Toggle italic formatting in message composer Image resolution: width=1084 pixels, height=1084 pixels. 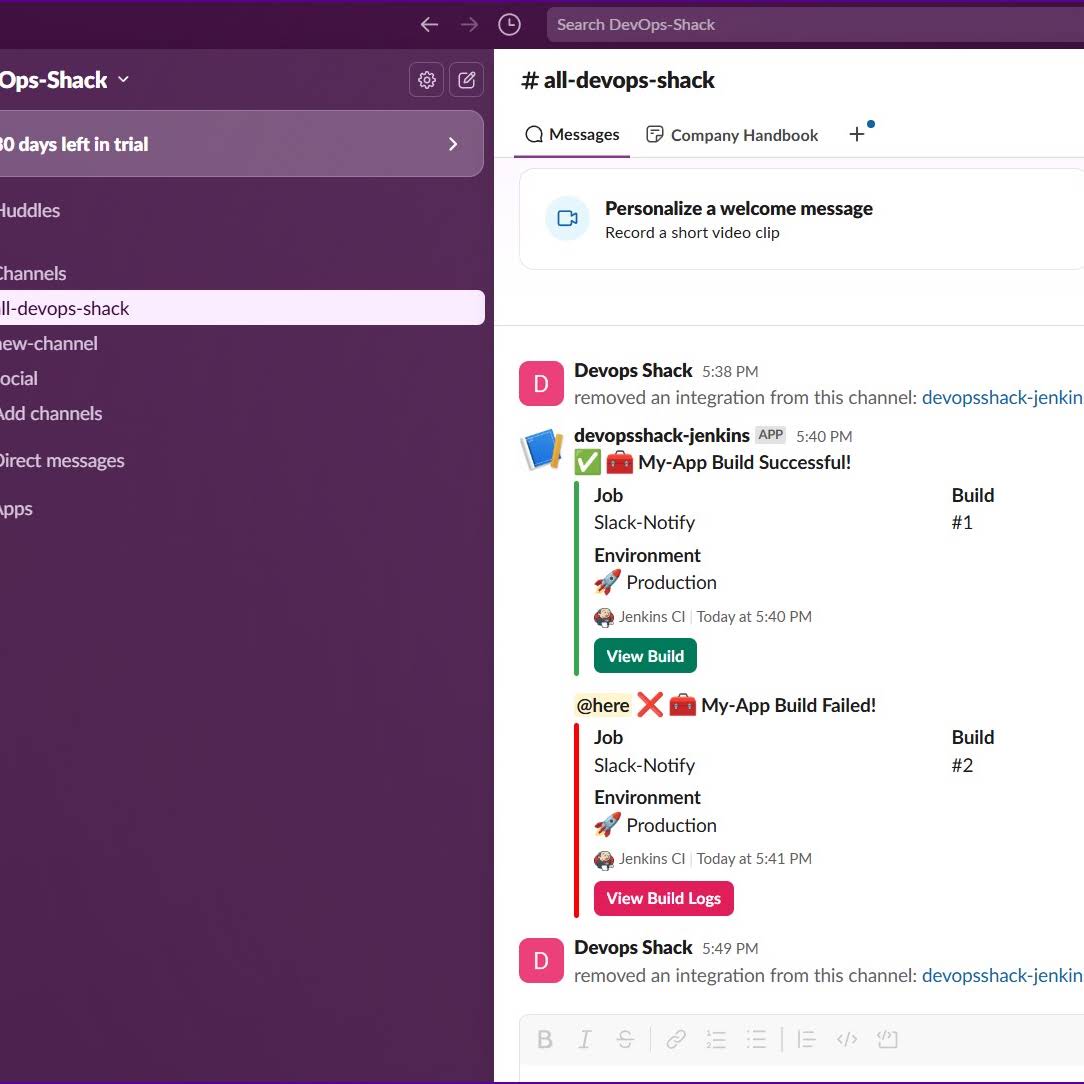point(585,1039)
